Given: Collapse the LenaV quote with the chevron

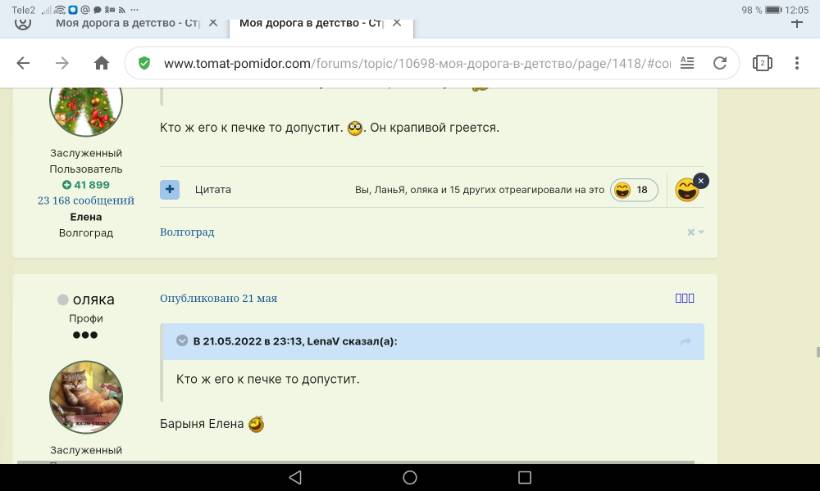Looking at the screenshot, I should click(x=182, y=341).
